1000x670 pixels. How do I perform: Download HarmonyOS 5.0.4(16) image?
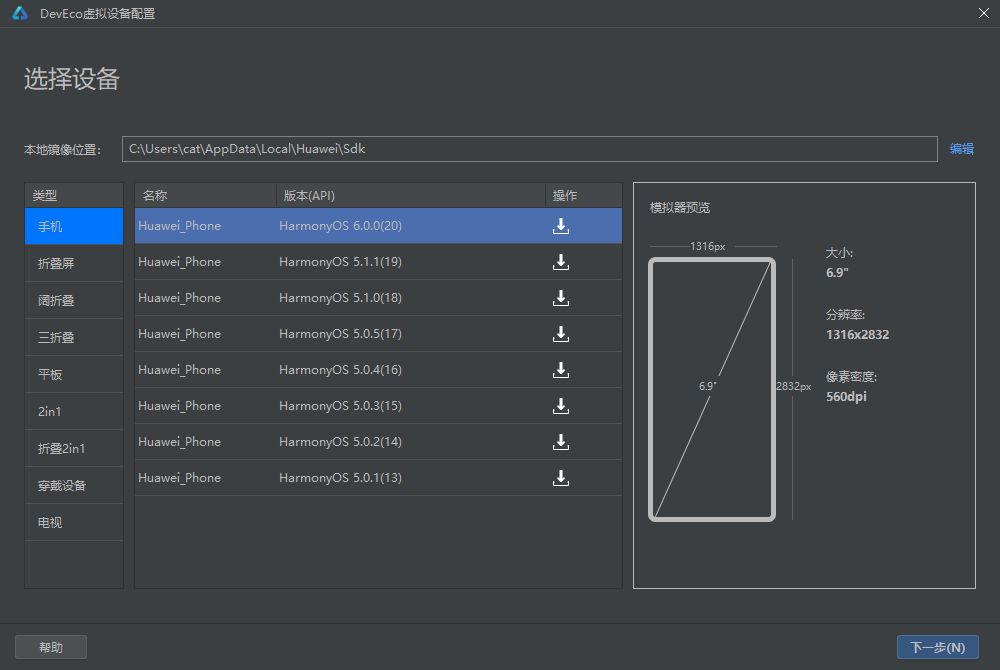(561, 370)
